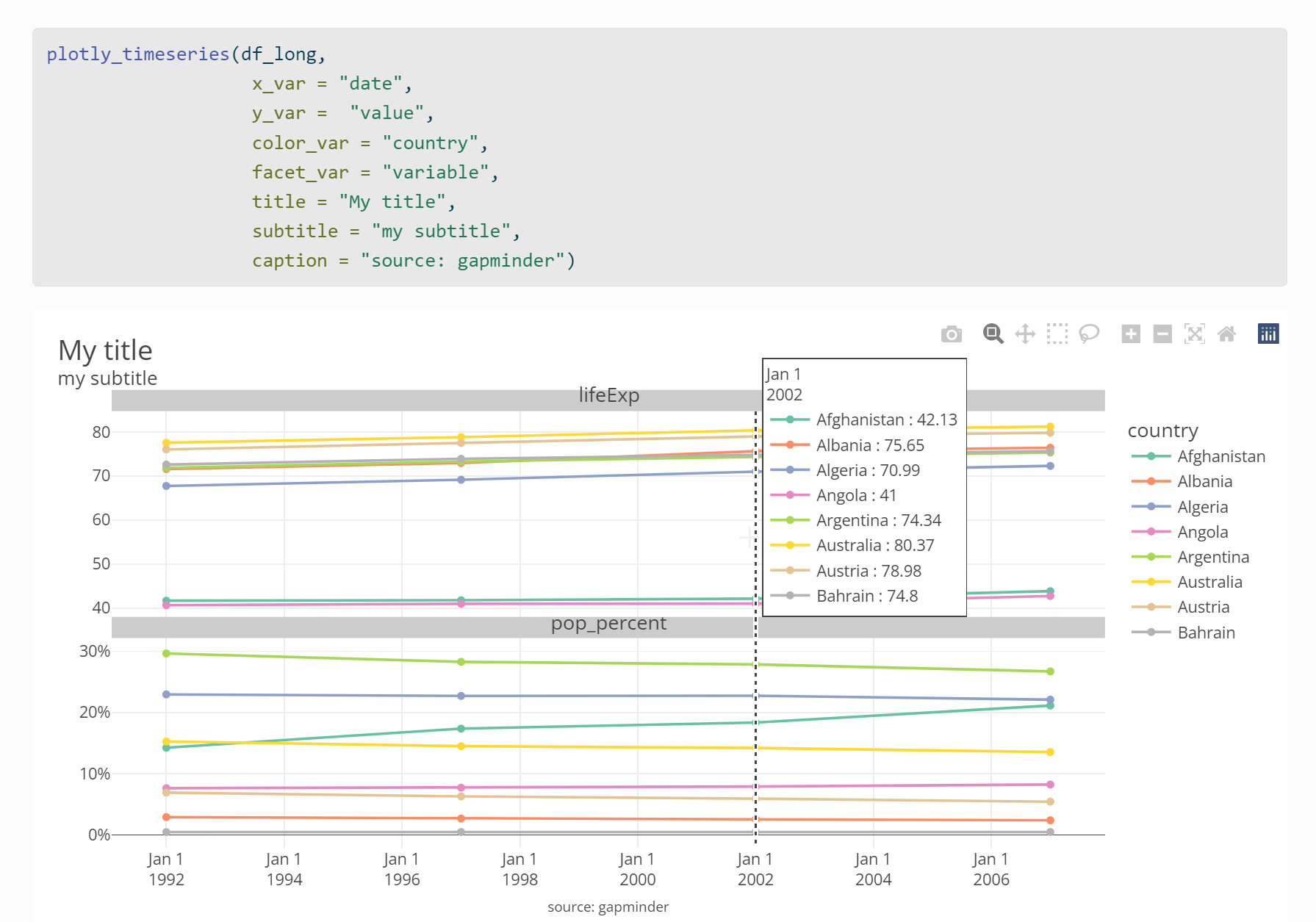Click the Jan 1 2000 x-axis label
Viewport: 1316px width, 922px height.
(x=637, y=869)
